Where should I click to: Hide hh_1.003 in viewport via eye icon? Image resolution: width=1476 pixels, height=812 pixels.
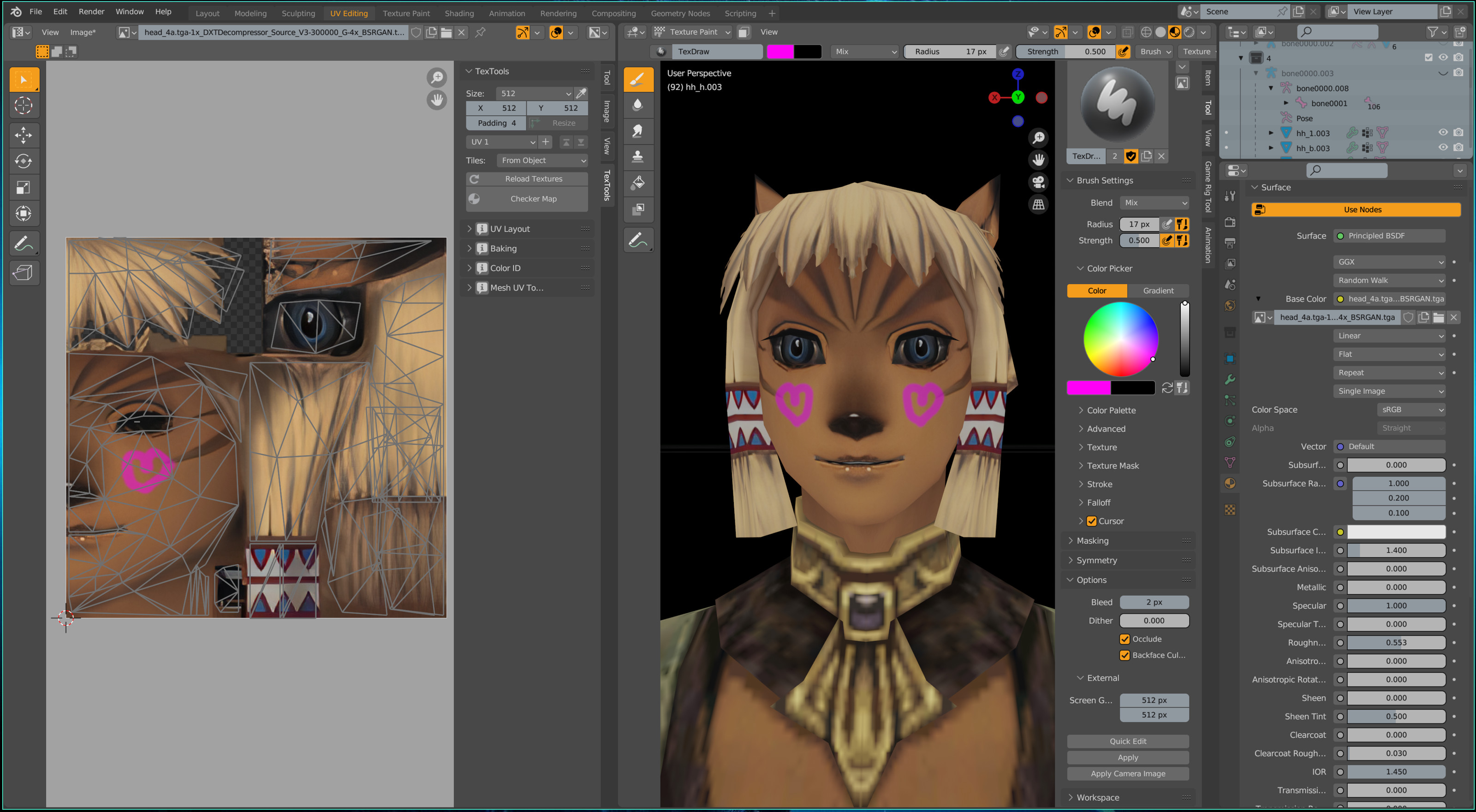coord(1443,133)
